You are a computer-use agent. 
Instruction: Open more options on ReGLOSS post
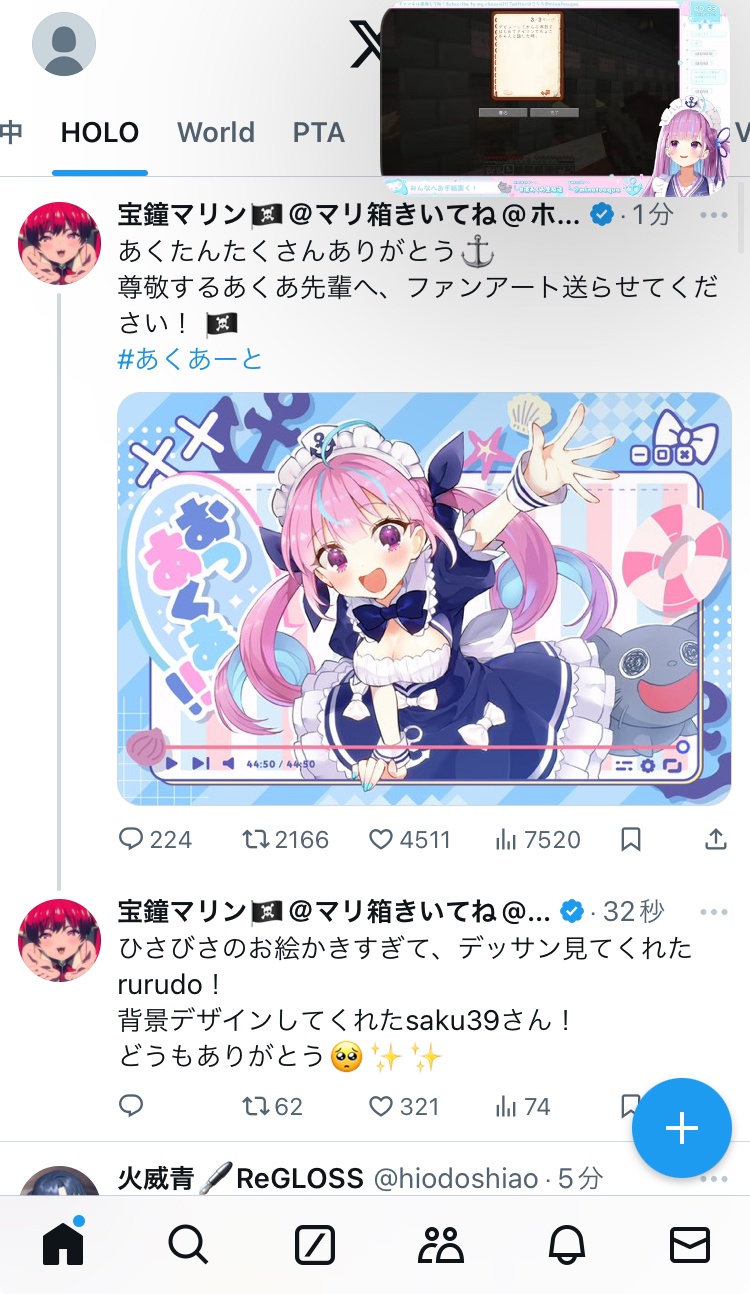point(714,1179)
